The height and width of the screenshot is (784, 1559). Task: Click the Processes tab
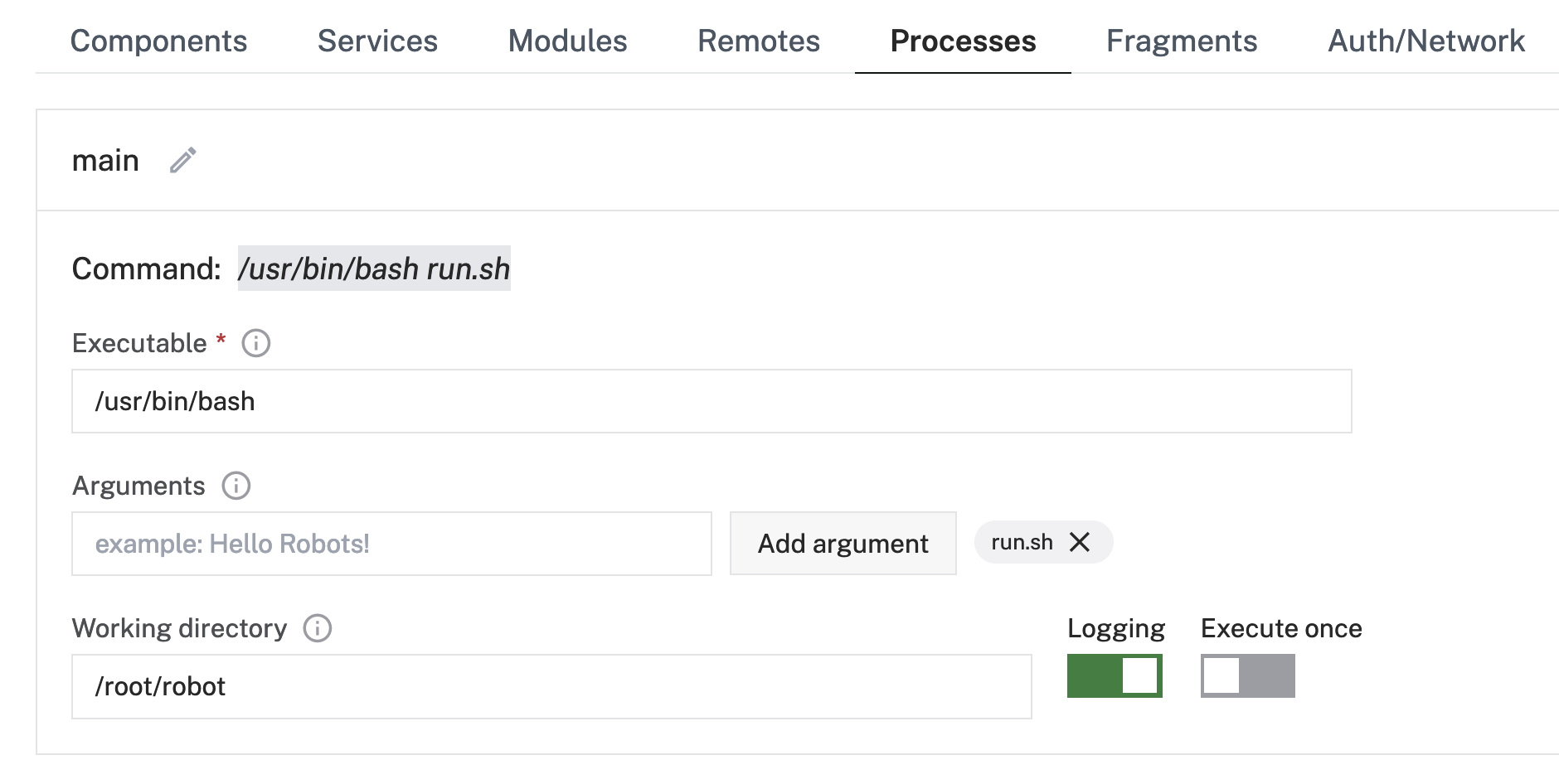coord(963,41)
